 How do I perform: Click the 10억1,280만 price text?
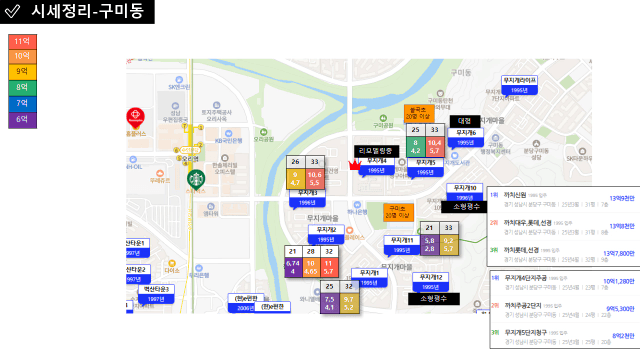(619, 281)
